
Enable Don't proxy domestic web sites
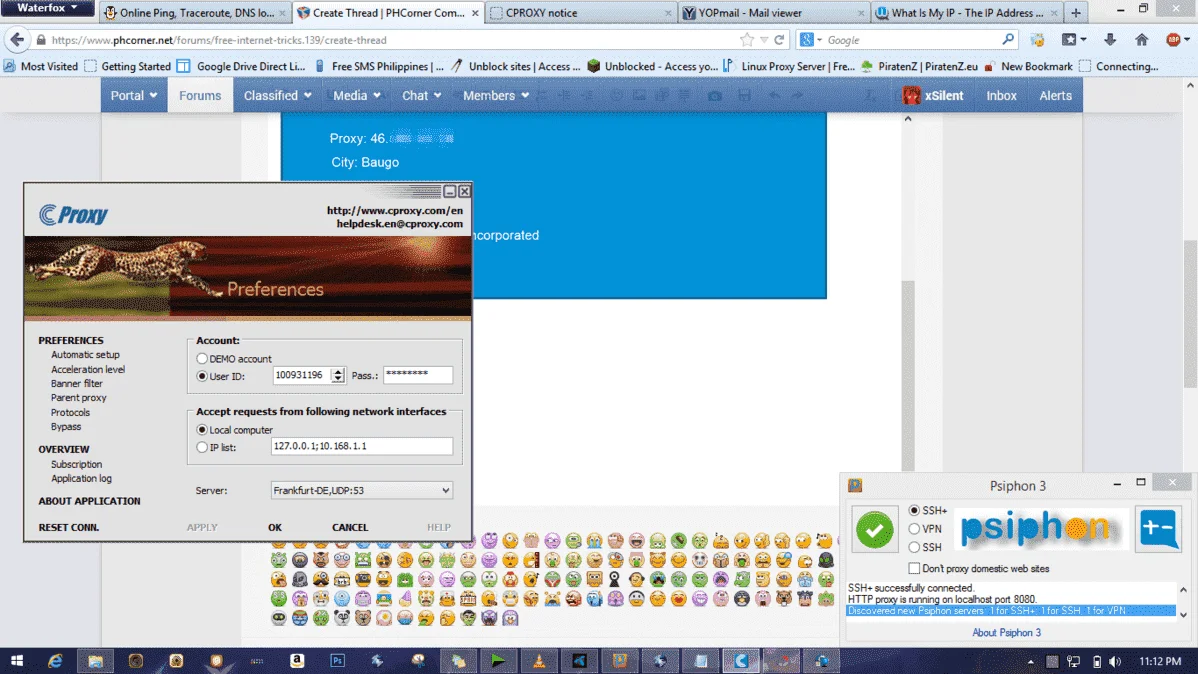[914, 569]
